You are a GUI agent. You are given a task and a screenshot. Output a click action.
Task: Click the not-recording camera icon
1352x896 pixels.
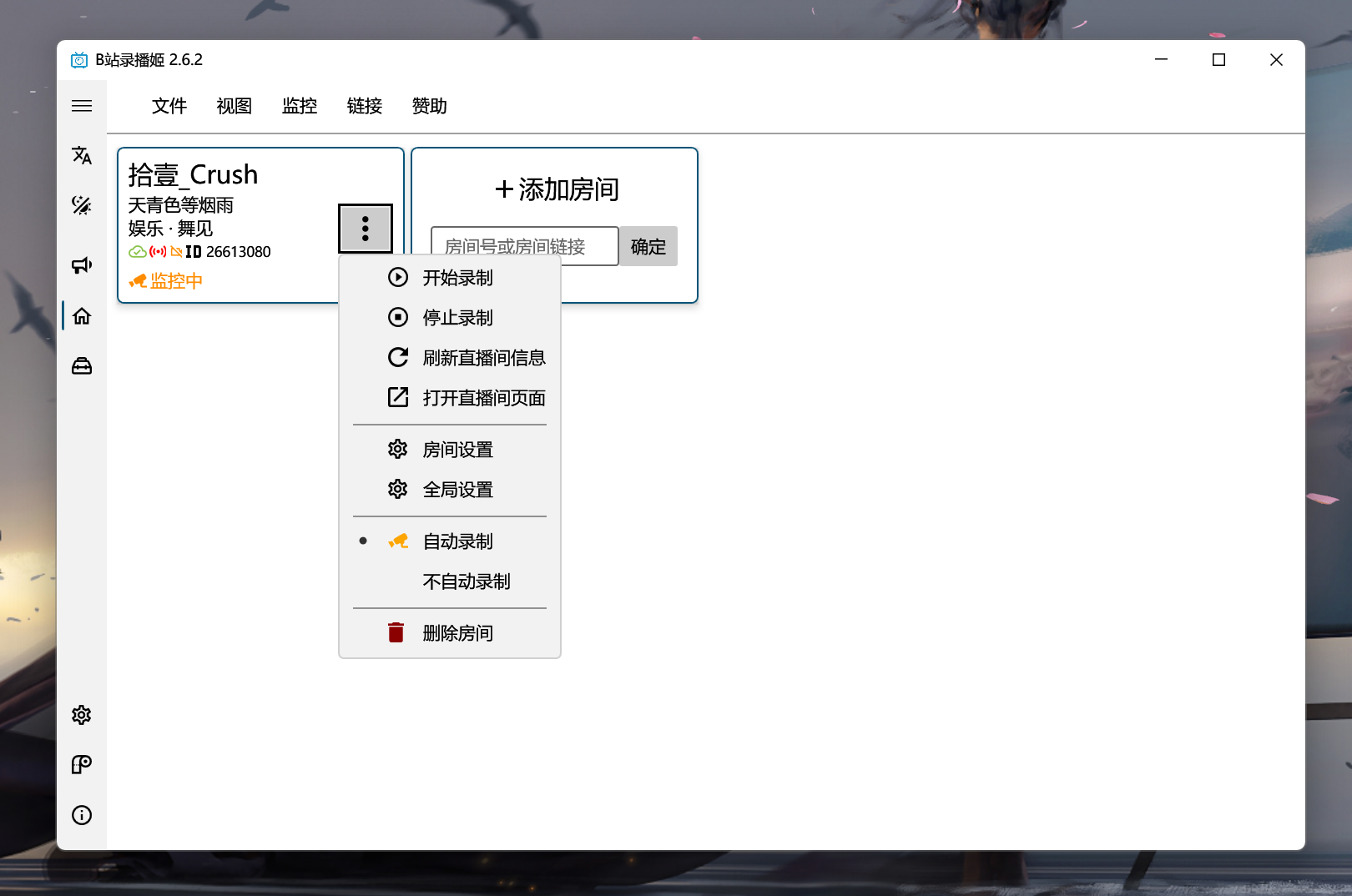(176, 252)
